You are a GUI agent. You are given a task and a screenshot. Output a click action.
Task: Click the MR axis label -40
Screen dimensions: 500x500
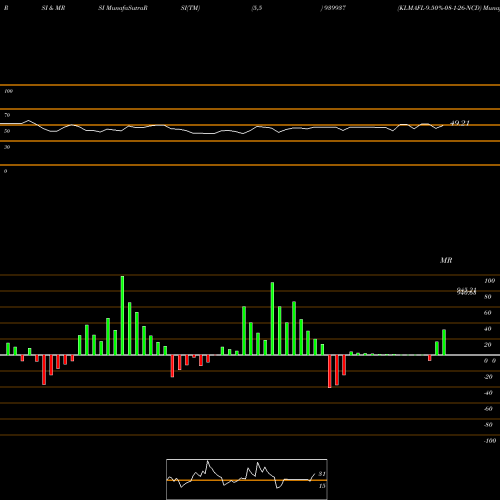coord(488,393)
